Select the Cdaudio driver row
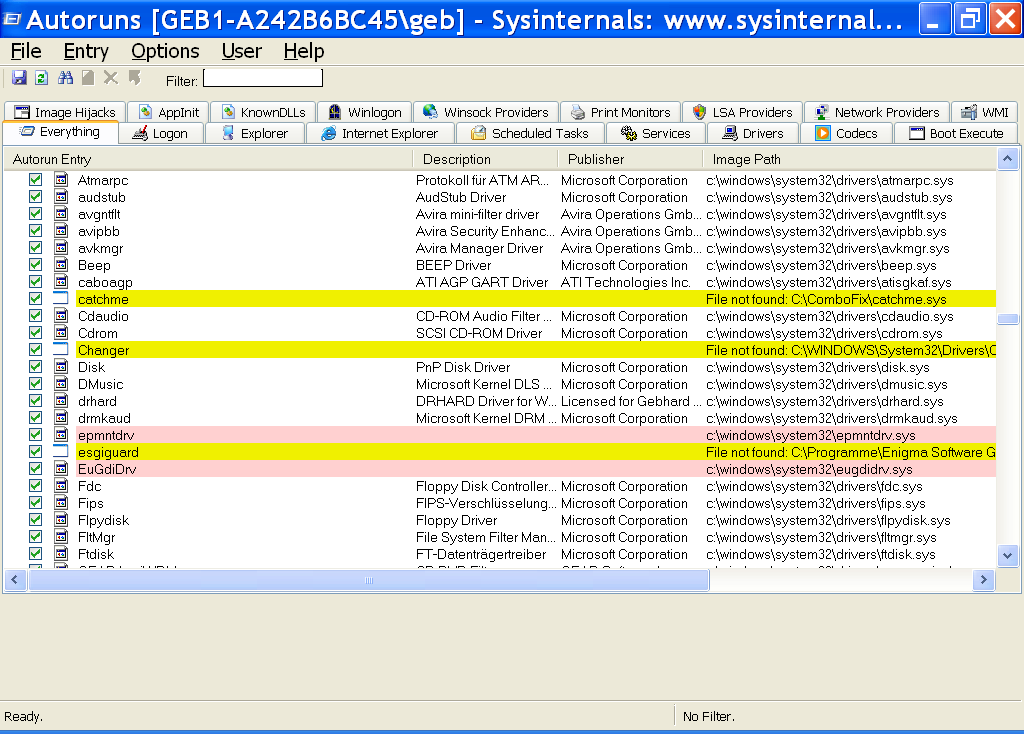This screenshot has height=734, width=1024. click(500, 315)
